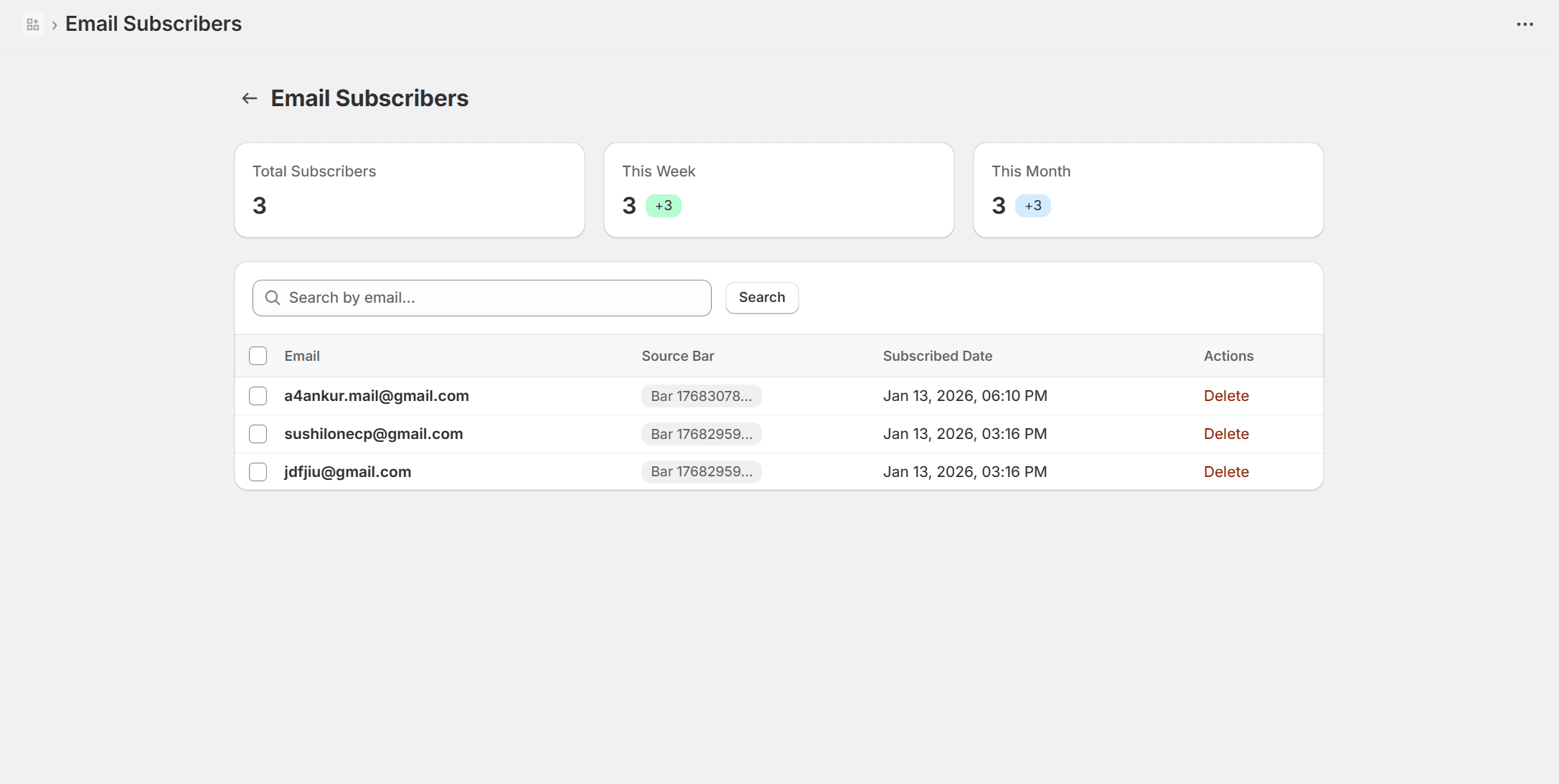Check the select-all checkbox in the table header

(258, 355)
